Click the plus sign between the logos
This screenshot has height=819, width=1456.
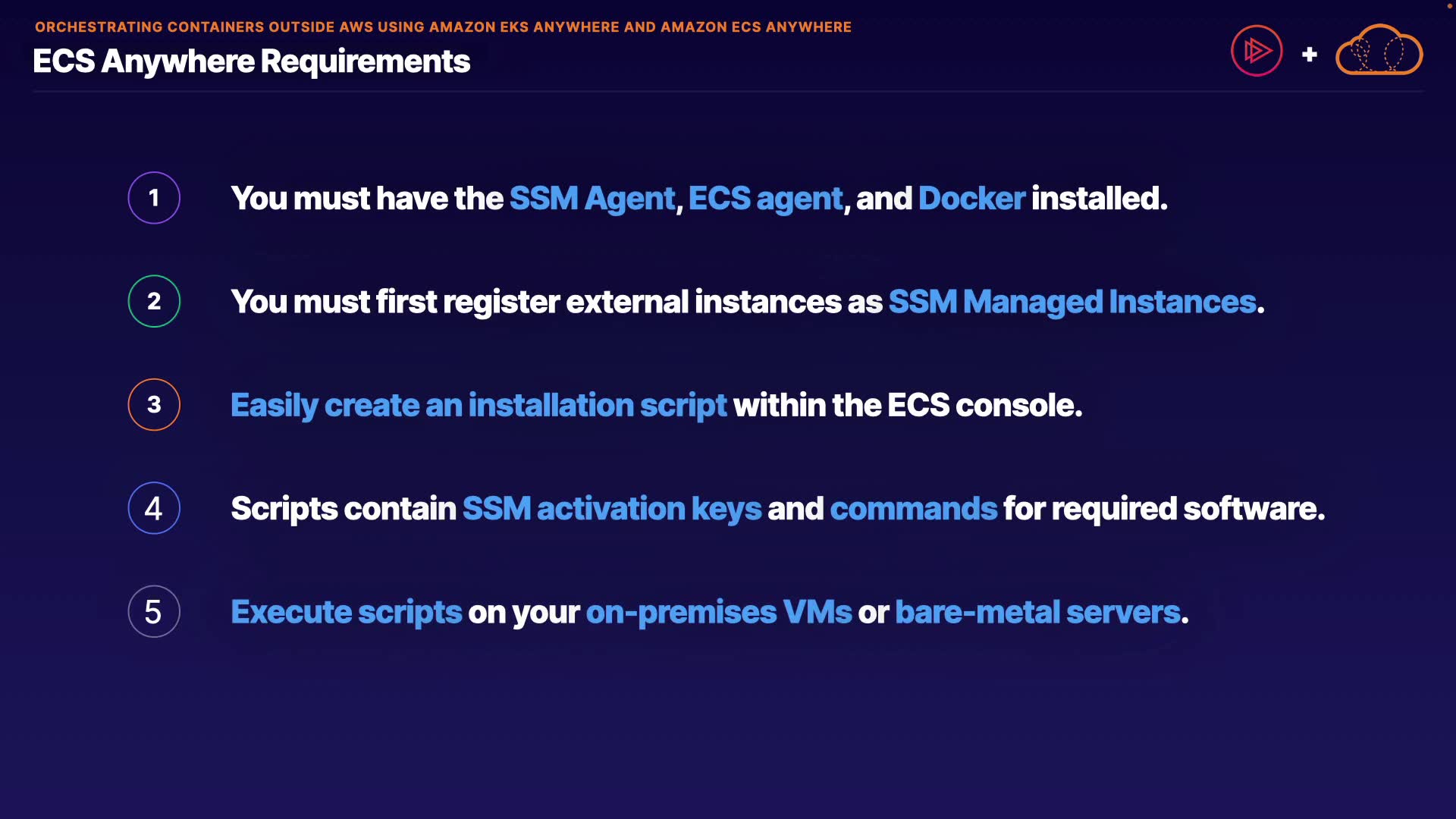[1309, 55]
